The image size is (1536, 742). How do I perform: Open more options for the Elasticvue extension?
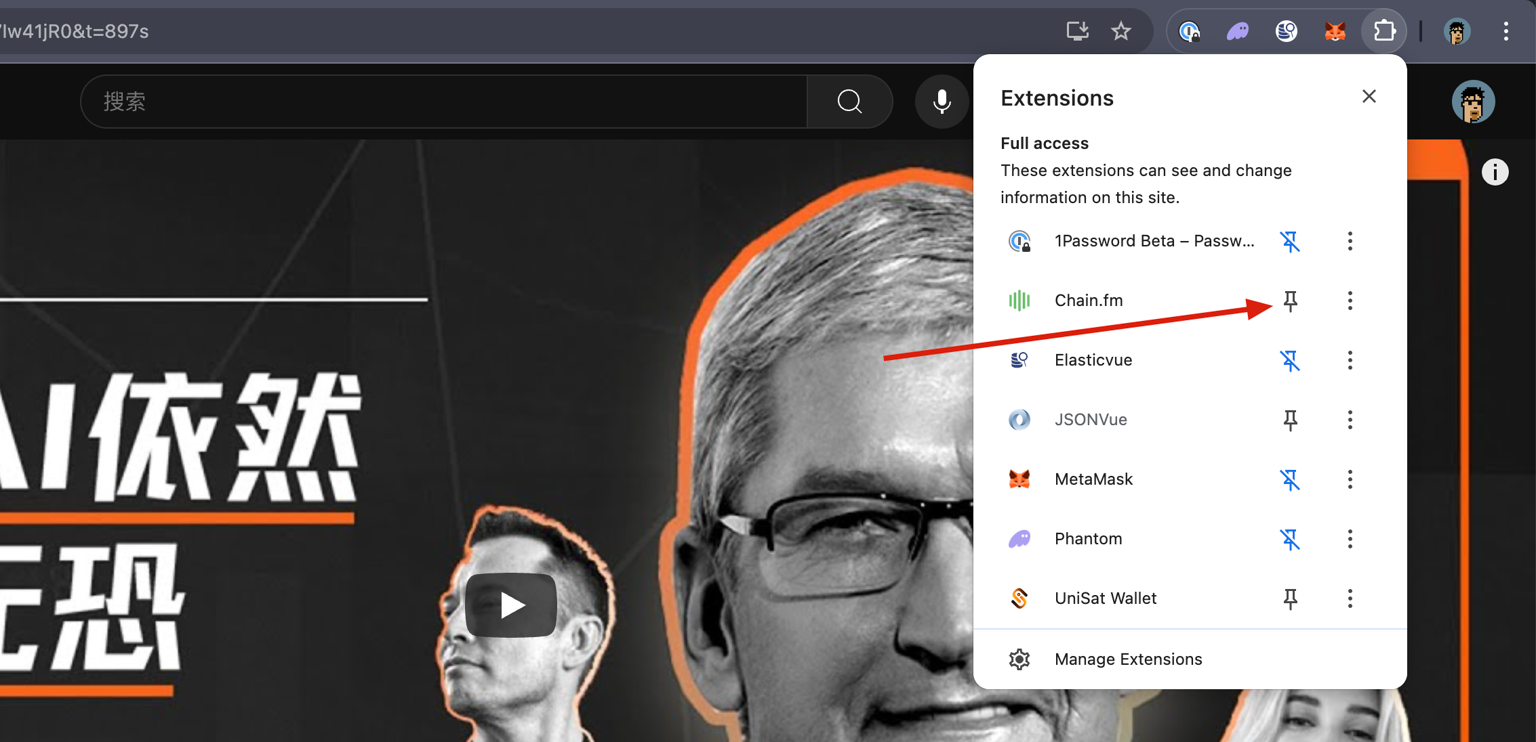(x=1349, y=360)
